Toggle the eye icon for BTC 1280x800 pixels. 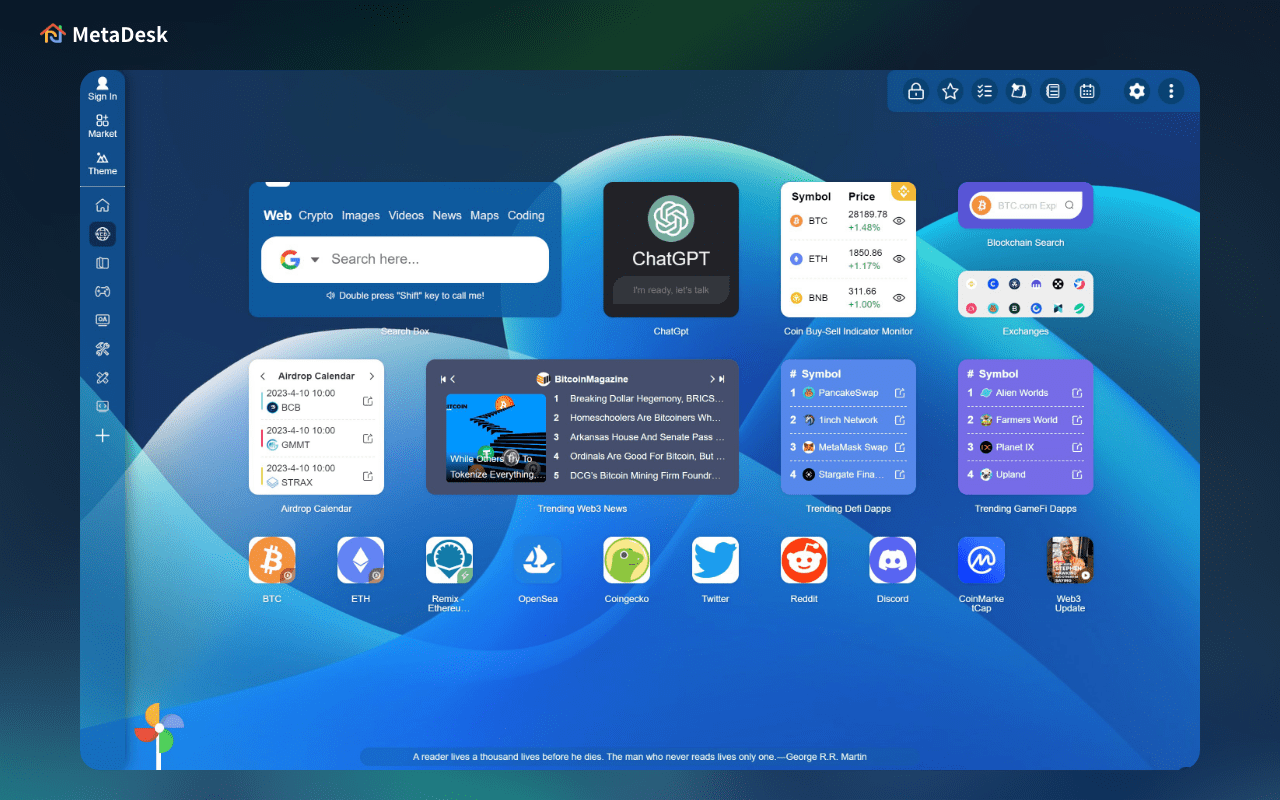pyautogui.click(x=899, y=220)
